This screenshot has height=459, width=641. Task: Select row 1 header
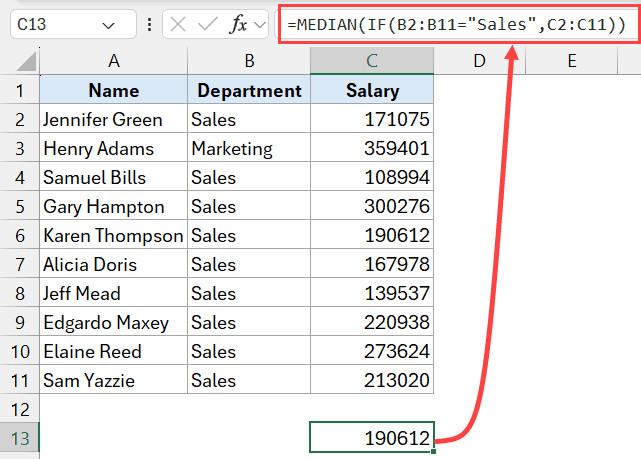pos(20,91)
